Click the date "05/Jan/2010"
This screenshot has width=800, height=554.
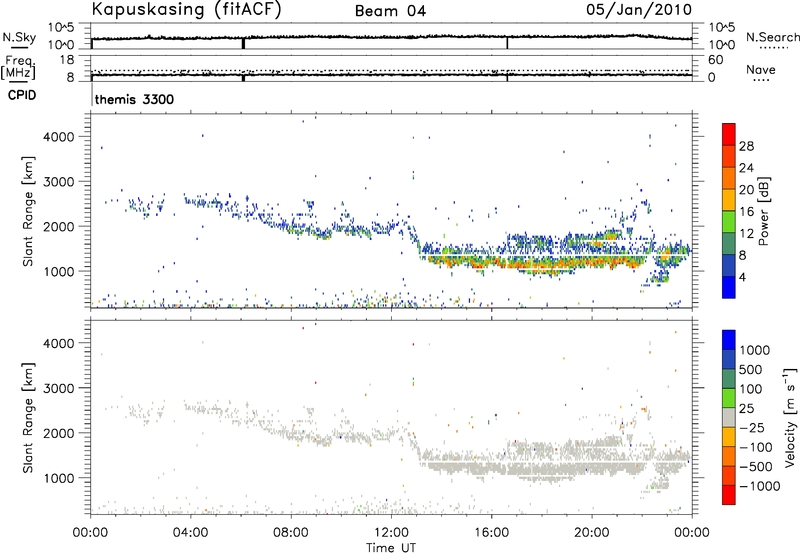[639, 10]
